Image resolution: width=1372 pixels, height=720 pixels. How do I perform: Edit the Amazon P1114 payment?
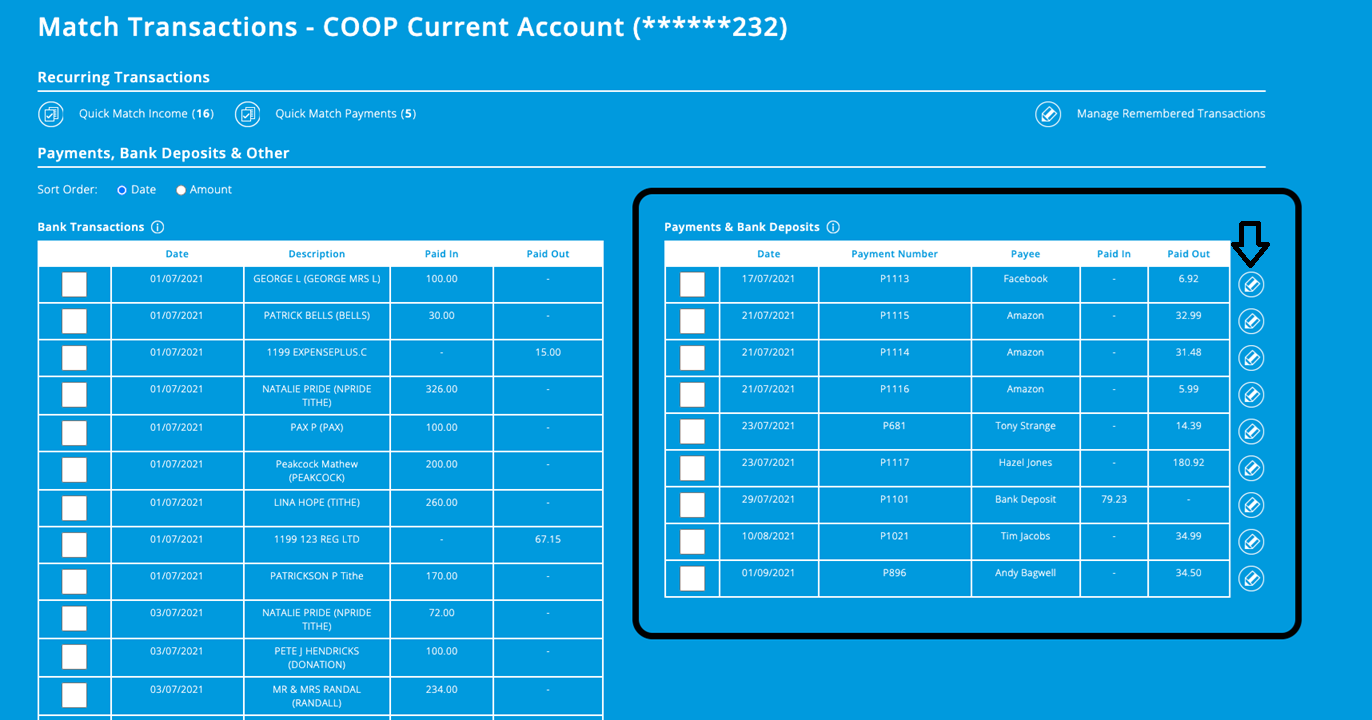click(x=1251, y=358)
